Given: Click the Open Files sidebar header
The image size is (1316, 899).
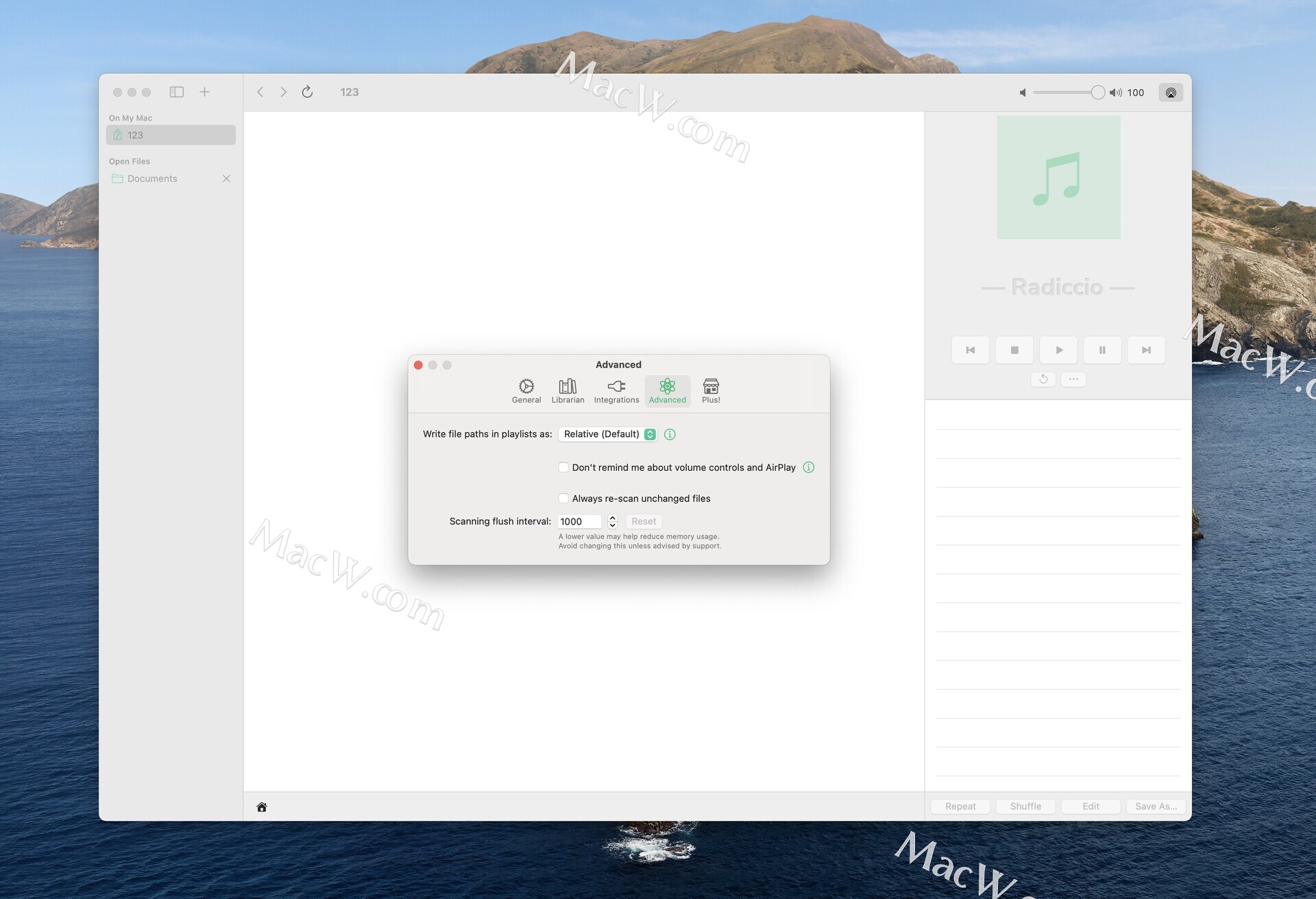Looking at the screenshot, I should pyautogui.click(x=130, y=161).
